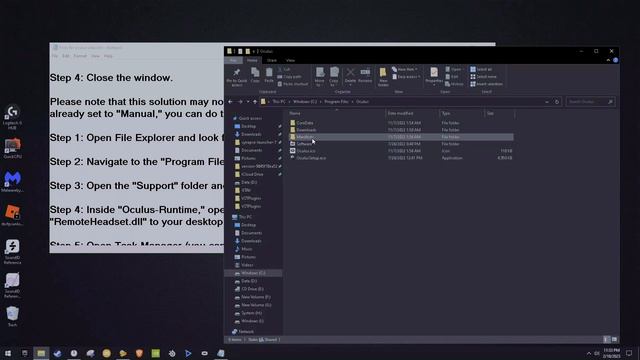Viewport: 640px width, 360px height.
Task: Click Cut in the Clipboard group
Action: 284,69
